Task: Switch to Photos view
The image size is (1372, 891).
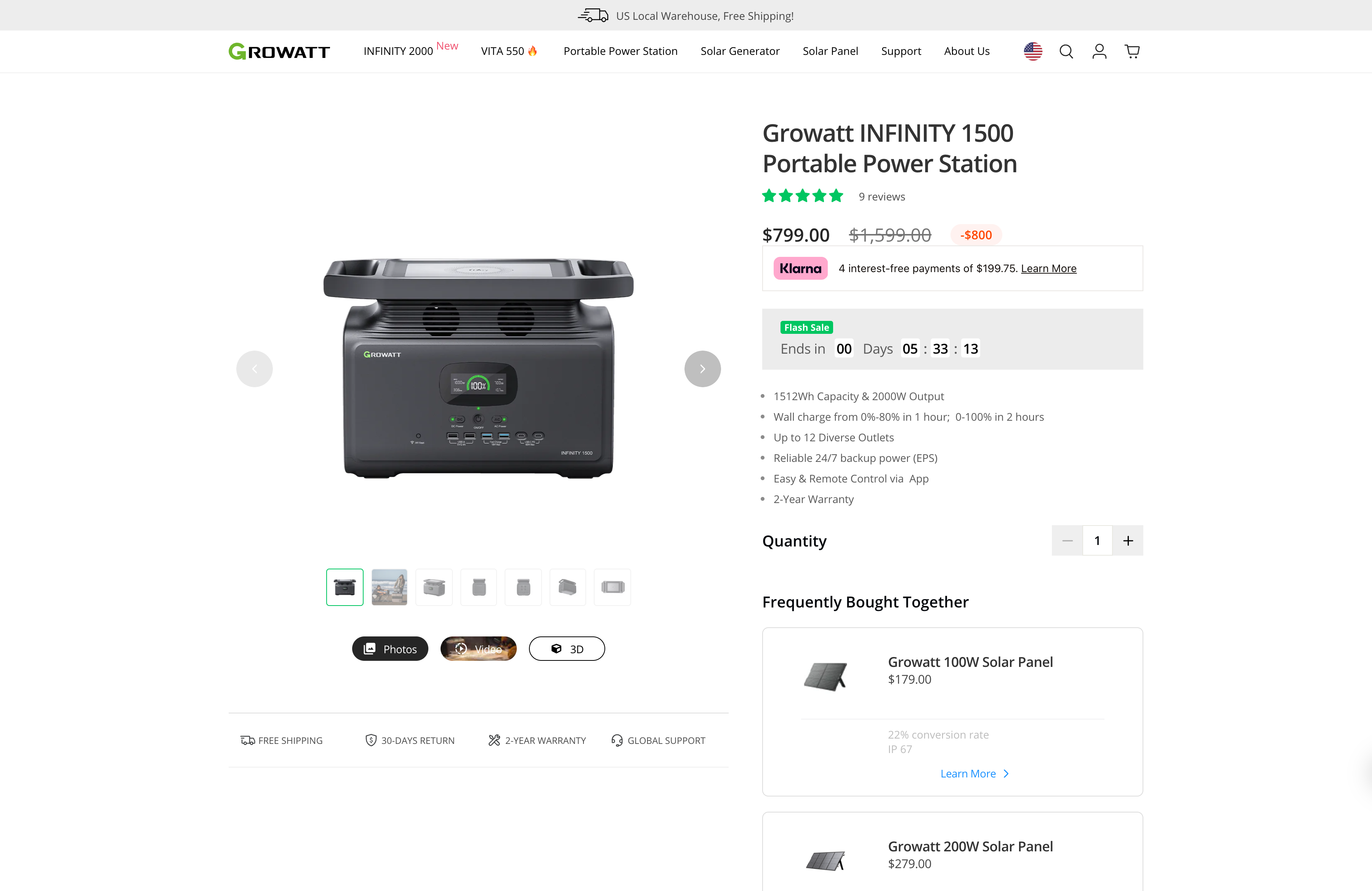Action: [x=390, y=649]
